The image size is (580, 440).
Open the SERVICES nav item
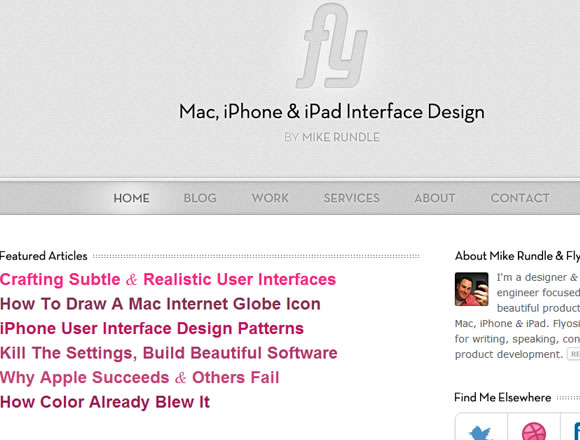pos(352,198)
